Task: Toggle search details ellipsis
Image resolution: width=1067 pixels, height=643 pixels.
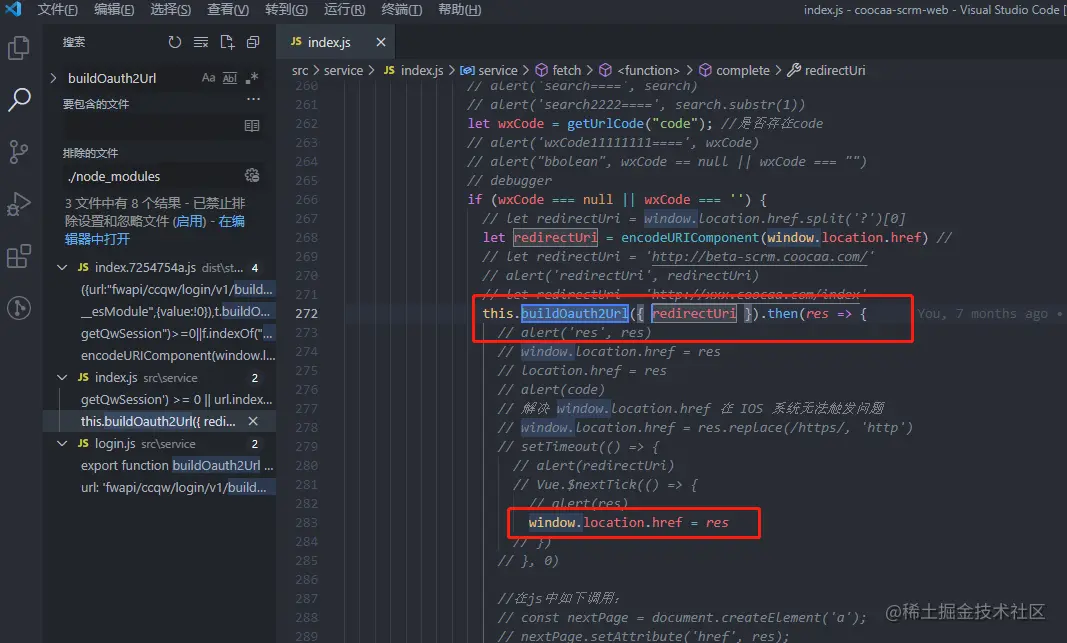Action: 253,99
